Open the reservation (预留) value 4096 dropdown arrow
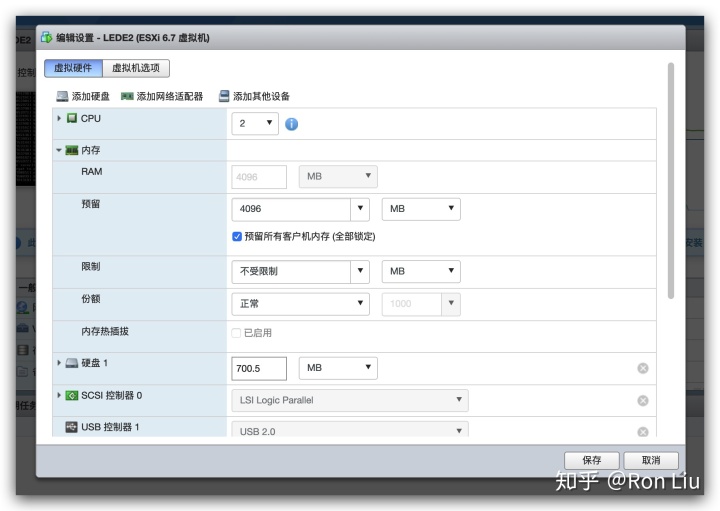Viewport: 720px width, 511px height. pyautogui.click(x=360, y=209)
